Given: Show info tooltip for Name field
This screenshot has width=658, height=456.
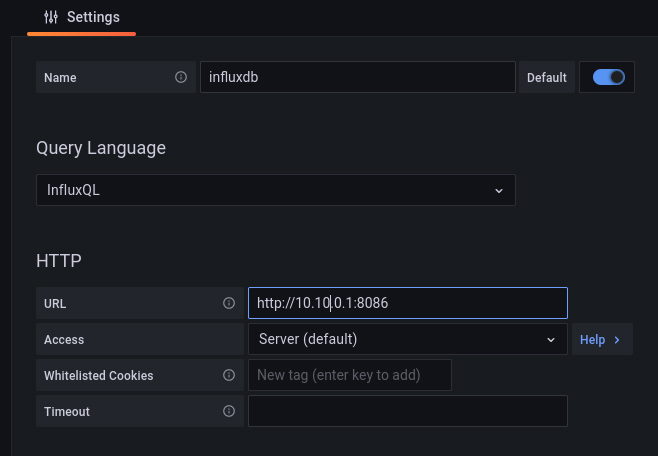Looking at the screenshot, I should click(181, 77).
